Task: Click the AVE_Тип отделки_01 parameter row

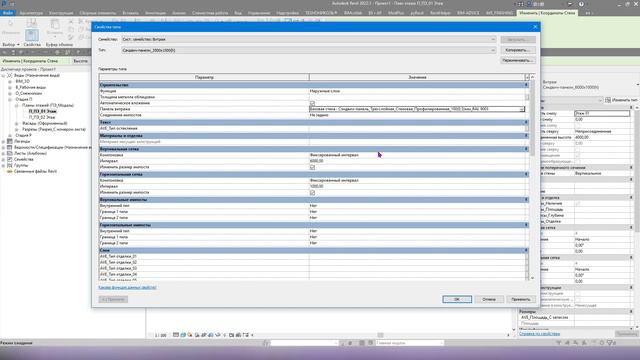Action: click(313, 256)
